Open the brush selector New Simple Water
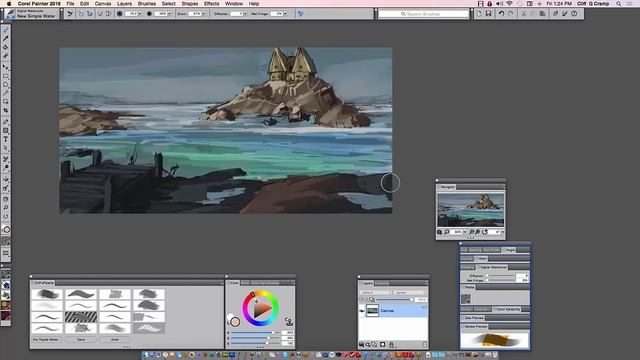640x360 pixels. tap(32, 14)
